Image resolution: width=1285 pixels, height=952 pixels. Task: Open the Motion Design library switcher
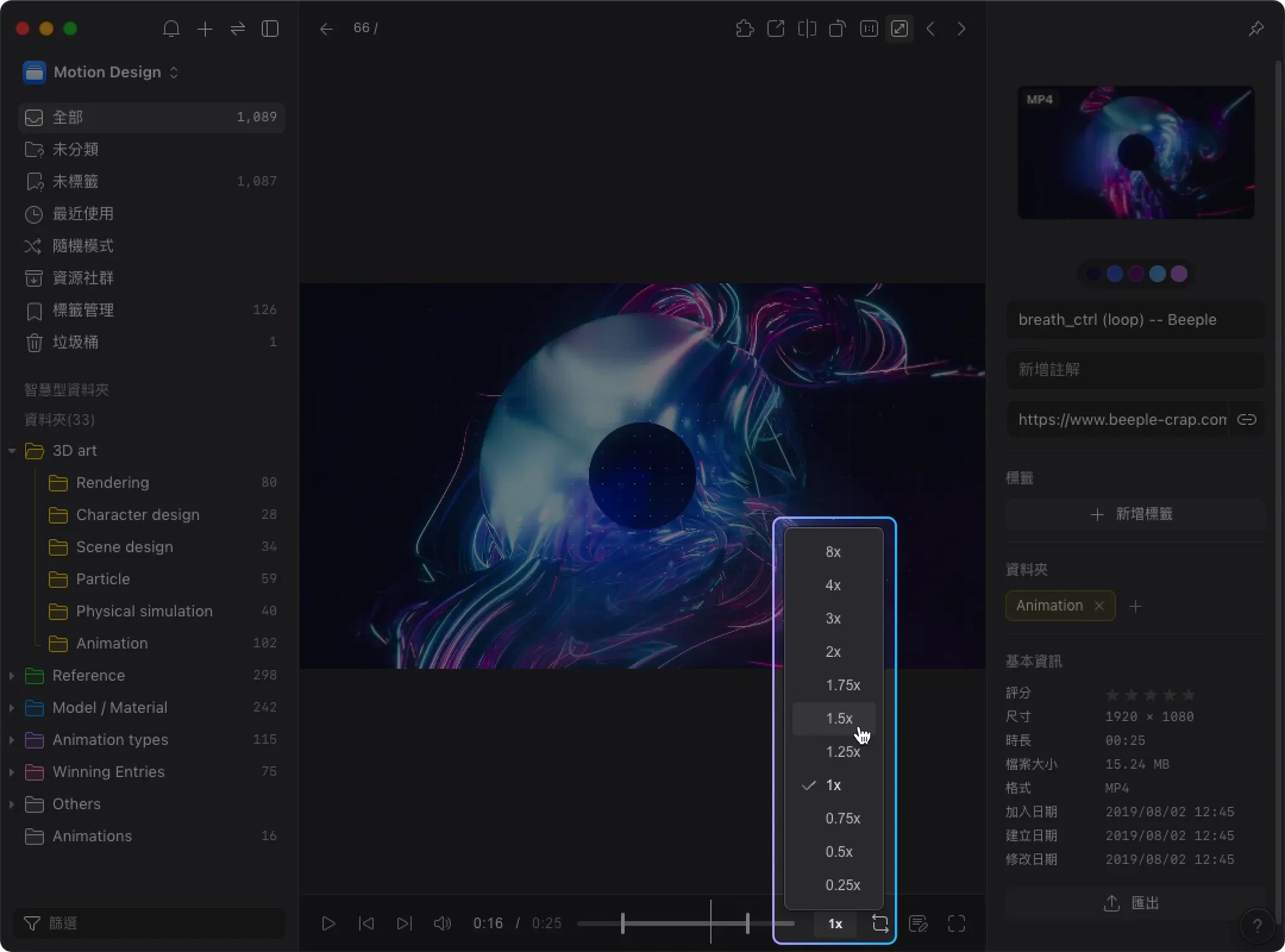point(101,72)
